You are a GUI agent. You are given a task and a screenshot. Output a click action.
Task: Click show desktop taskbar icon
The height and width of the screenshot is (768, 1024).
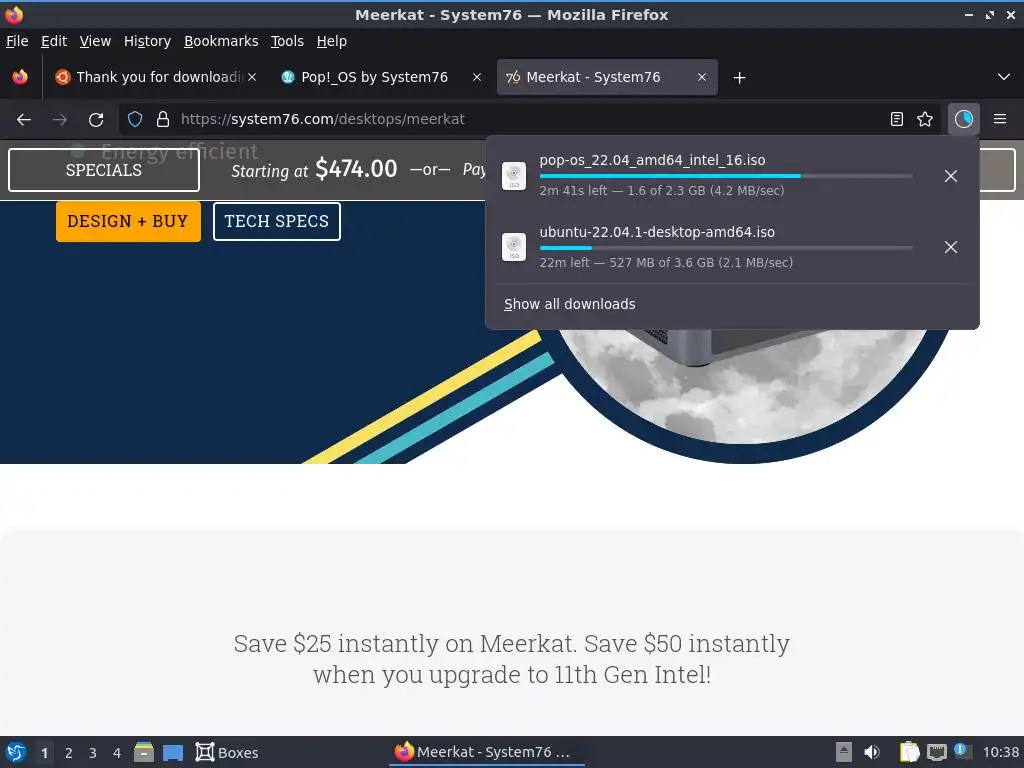172,753
